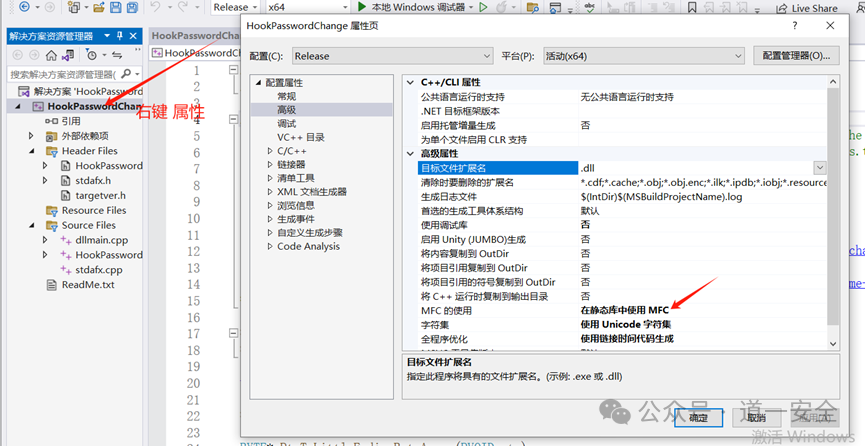The image size is (865, 446).
Task: Click the Solution Explorer search box
Action: click(x=63, y=74)
